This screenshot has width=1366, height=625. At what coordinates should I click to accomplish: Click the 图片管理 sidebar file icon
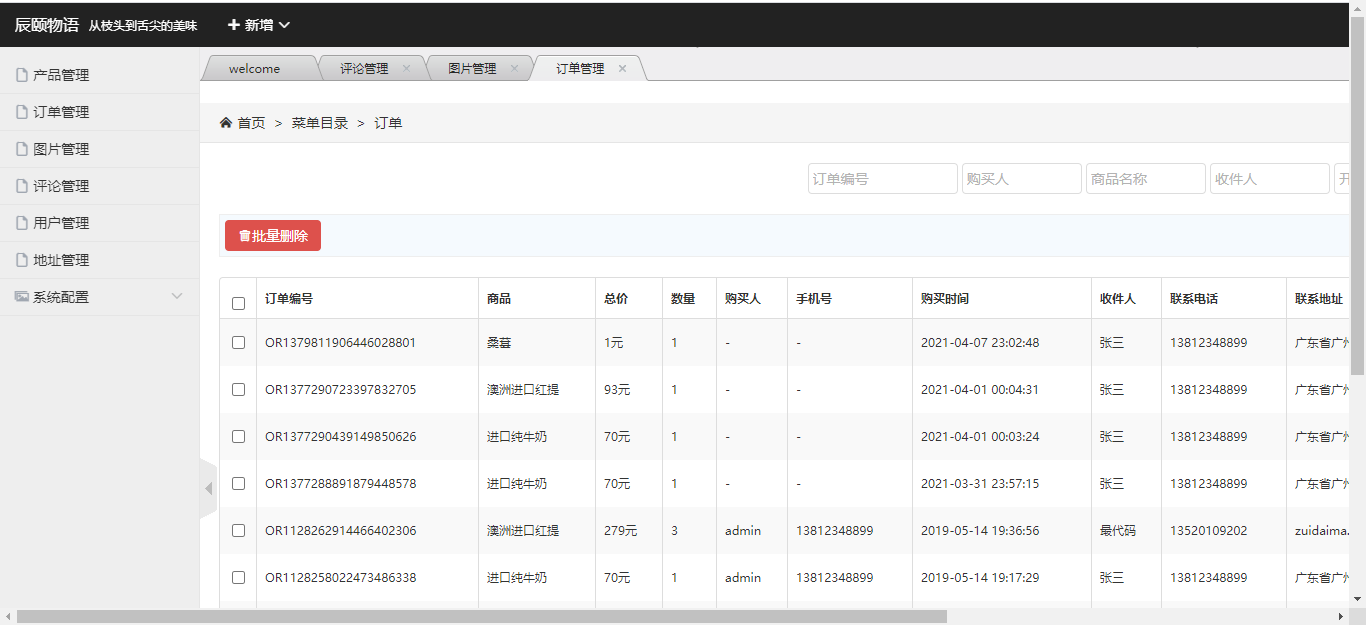(x=22, y=149)
